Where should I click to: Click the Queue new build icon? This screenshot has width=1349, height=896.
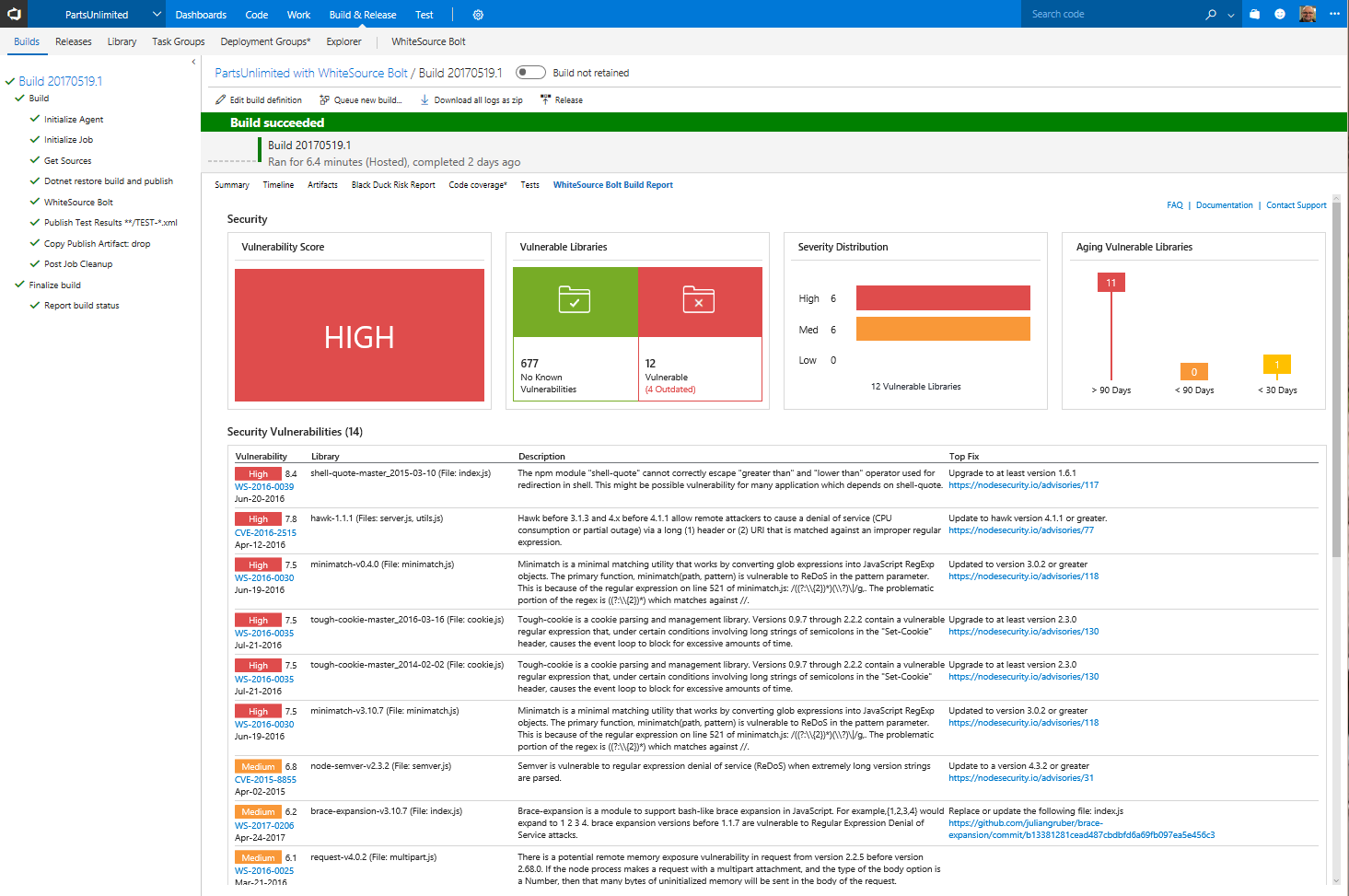324,99
